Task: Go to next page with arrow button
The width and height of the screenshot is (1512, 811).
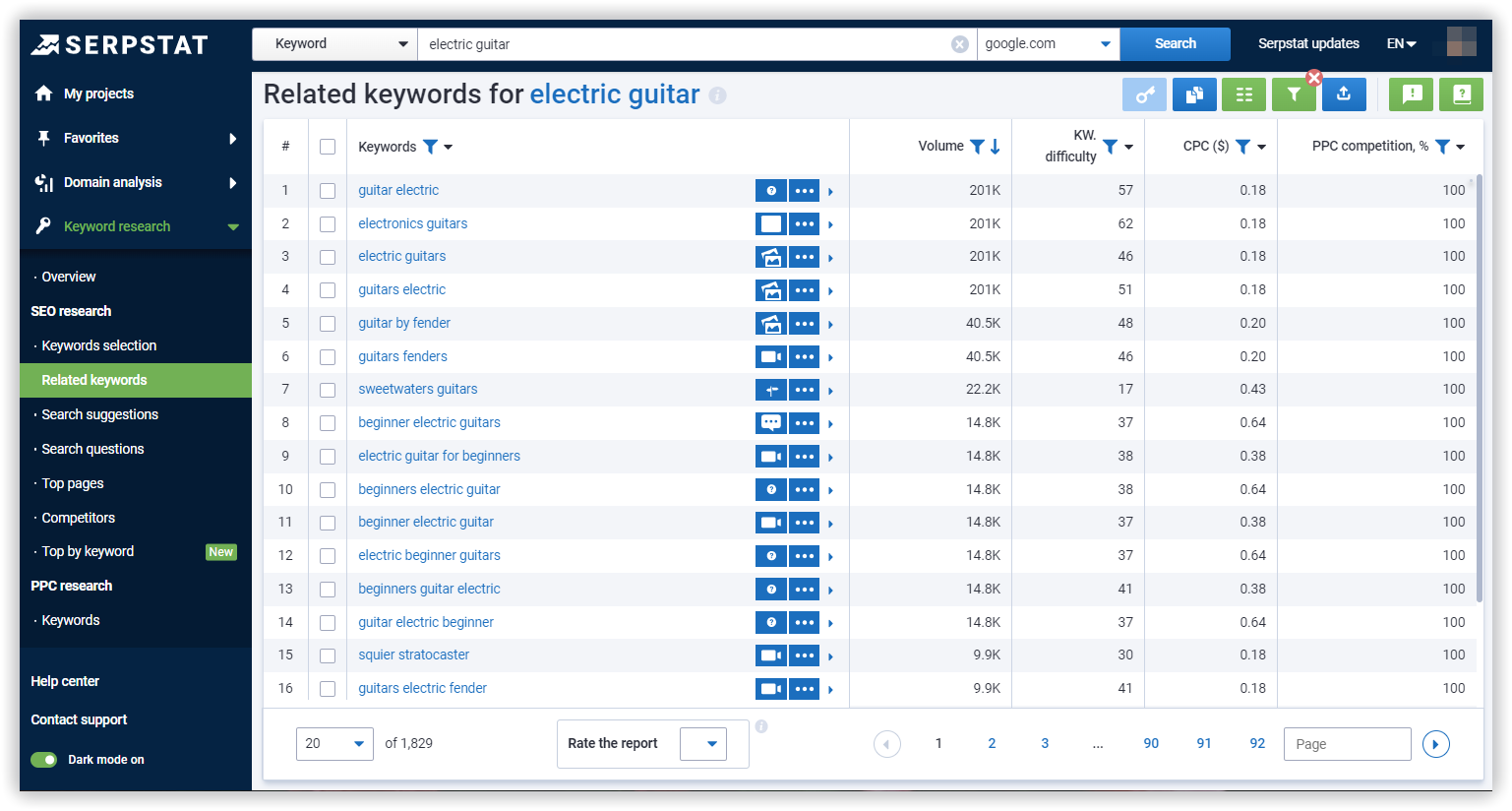Action: (x=1436, y=744)
